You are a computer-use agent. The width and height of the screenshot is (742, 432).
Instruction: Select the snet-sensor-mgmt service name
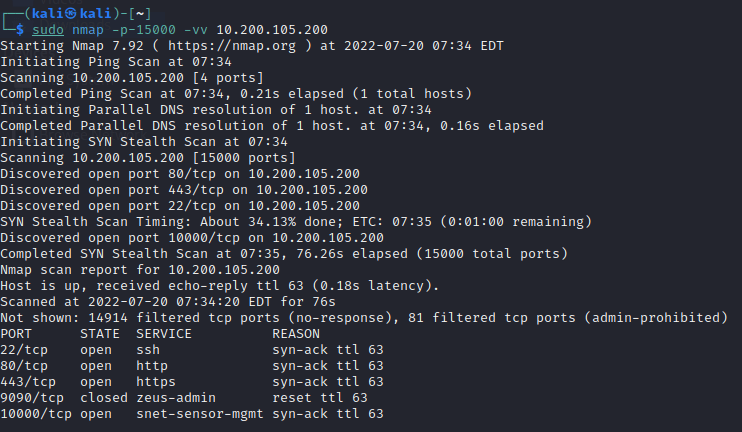point(196,413)
